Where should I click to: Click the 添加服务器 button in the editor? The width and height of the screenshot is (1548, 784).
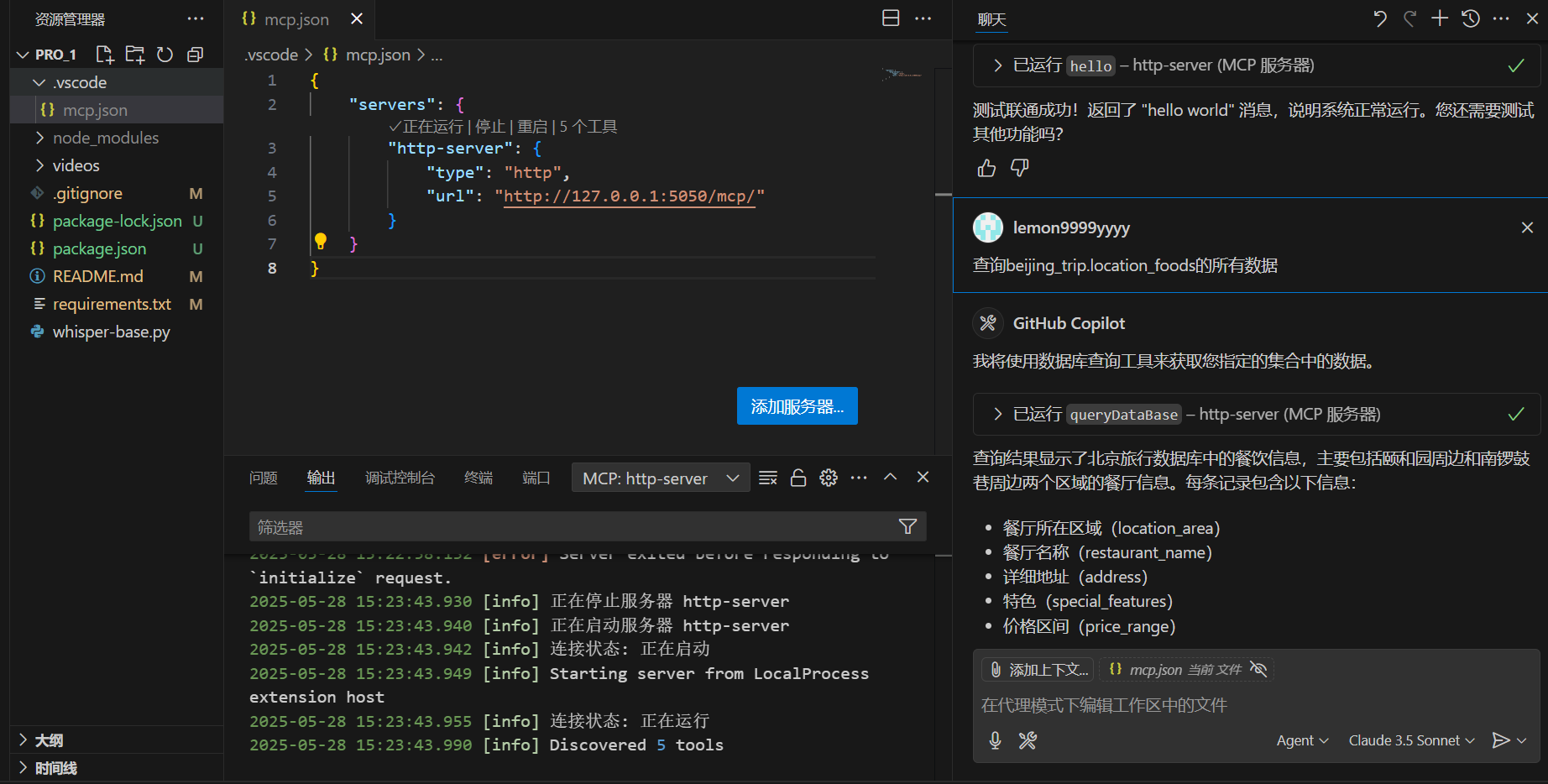coord(797,405)
